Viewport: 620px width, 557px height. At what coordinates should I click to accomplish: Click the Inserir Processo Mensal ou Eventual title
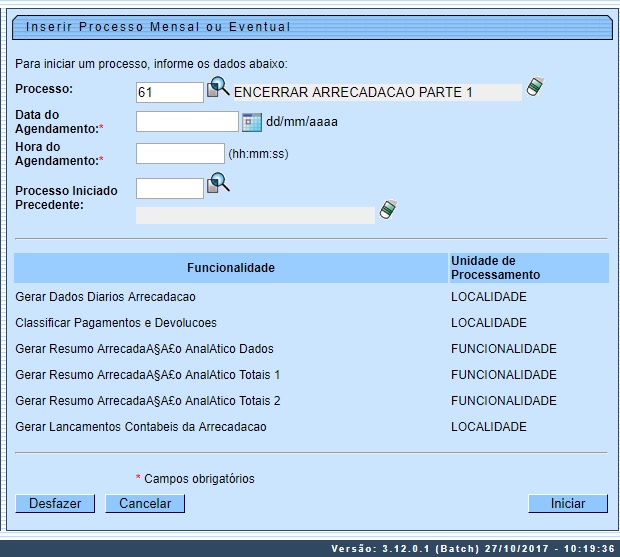point(158,27)
